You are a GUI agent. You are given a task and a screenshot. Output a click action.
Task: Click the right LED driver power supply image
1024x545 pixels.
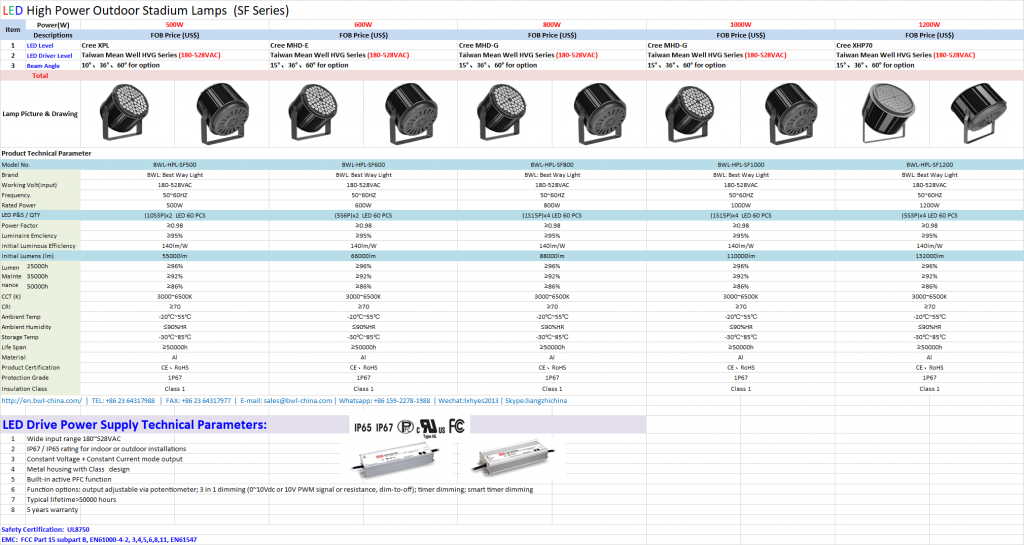[x=515, y=458]
